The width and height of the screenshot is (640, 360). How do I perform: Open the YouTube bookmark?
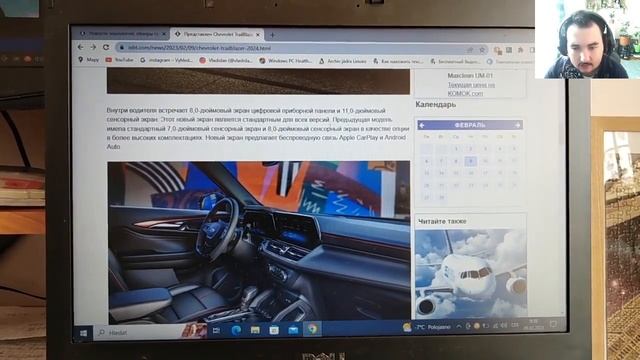(120, 60)
